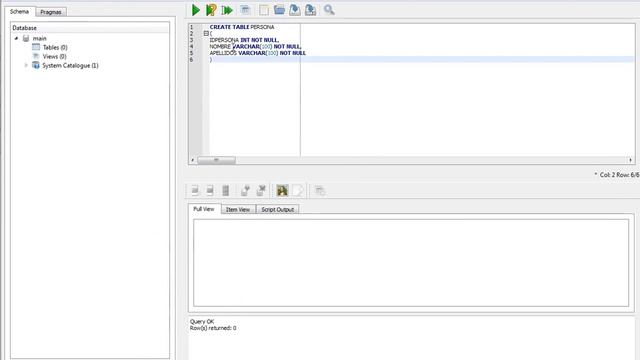Image resolution: width=640 pixels, height=360 pixels.
Task: Click the closing parenthesis on line 6
Action: click(x=211, y=60)
